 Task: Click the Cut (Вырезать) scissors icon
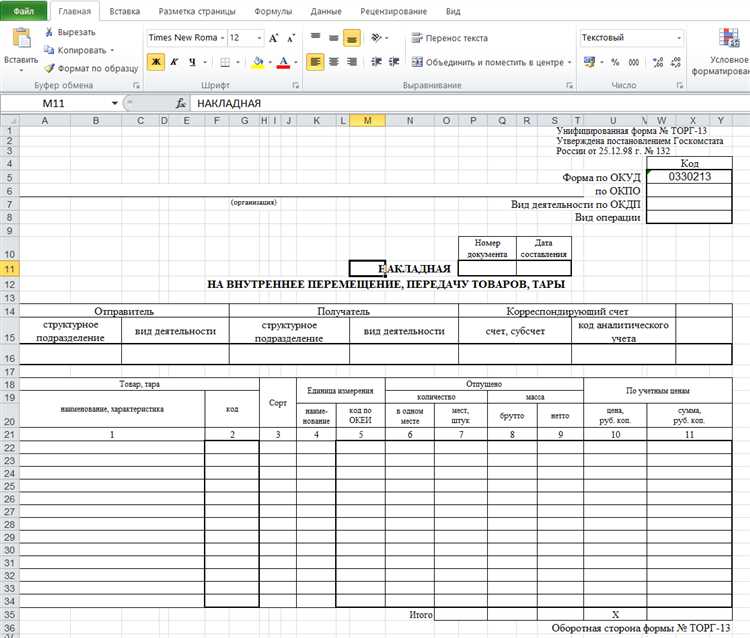(49, 33)
